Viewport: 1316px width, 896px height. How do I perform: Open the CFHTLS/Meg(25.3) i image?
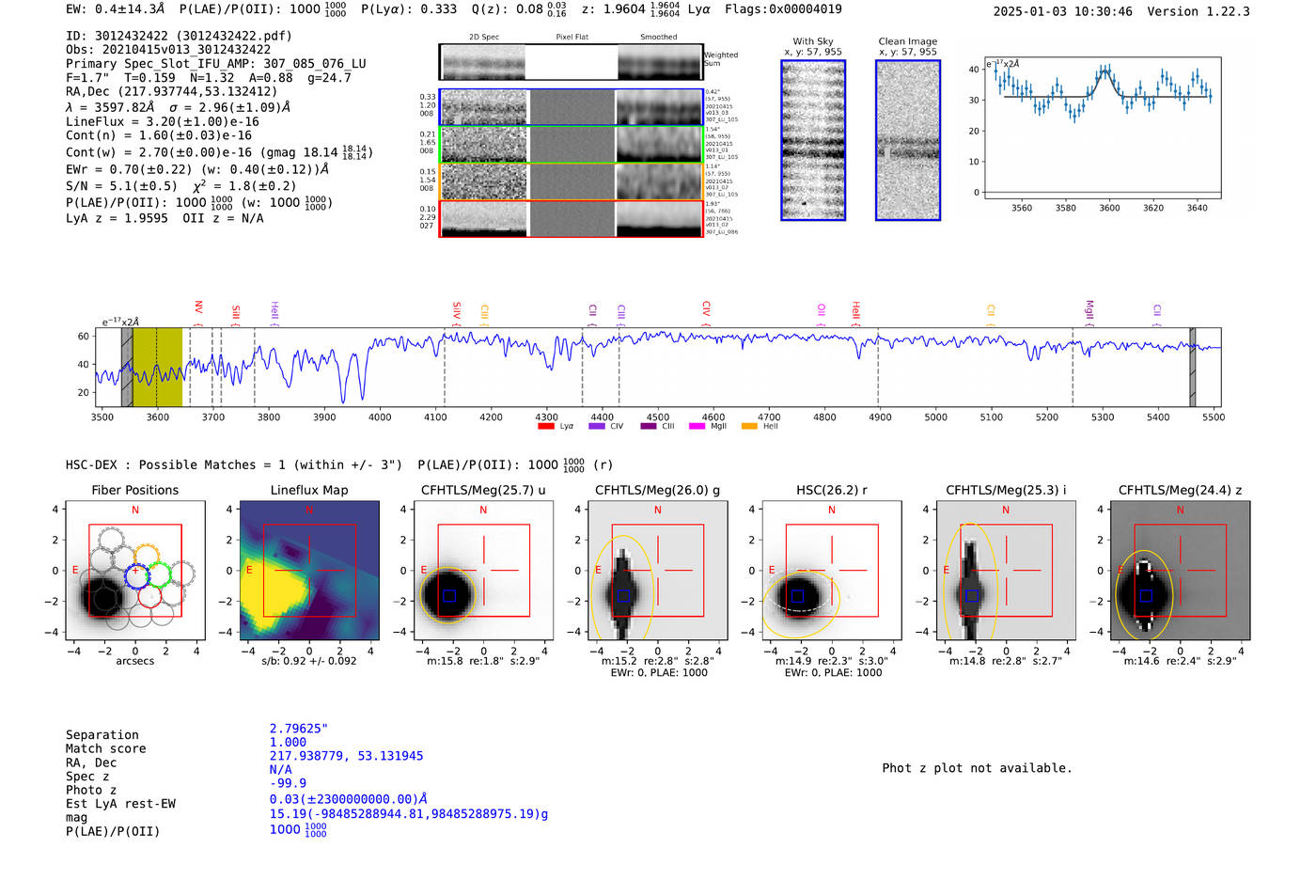[1006, 570]
